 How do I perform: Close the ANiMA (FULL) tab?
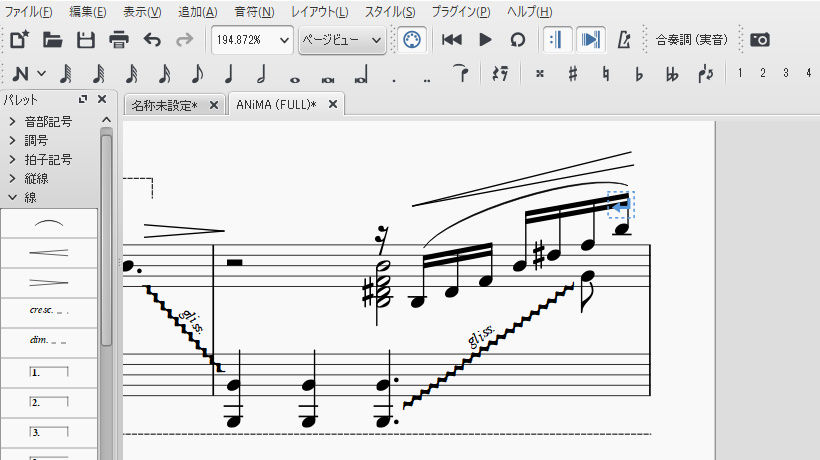coord(333,105)
